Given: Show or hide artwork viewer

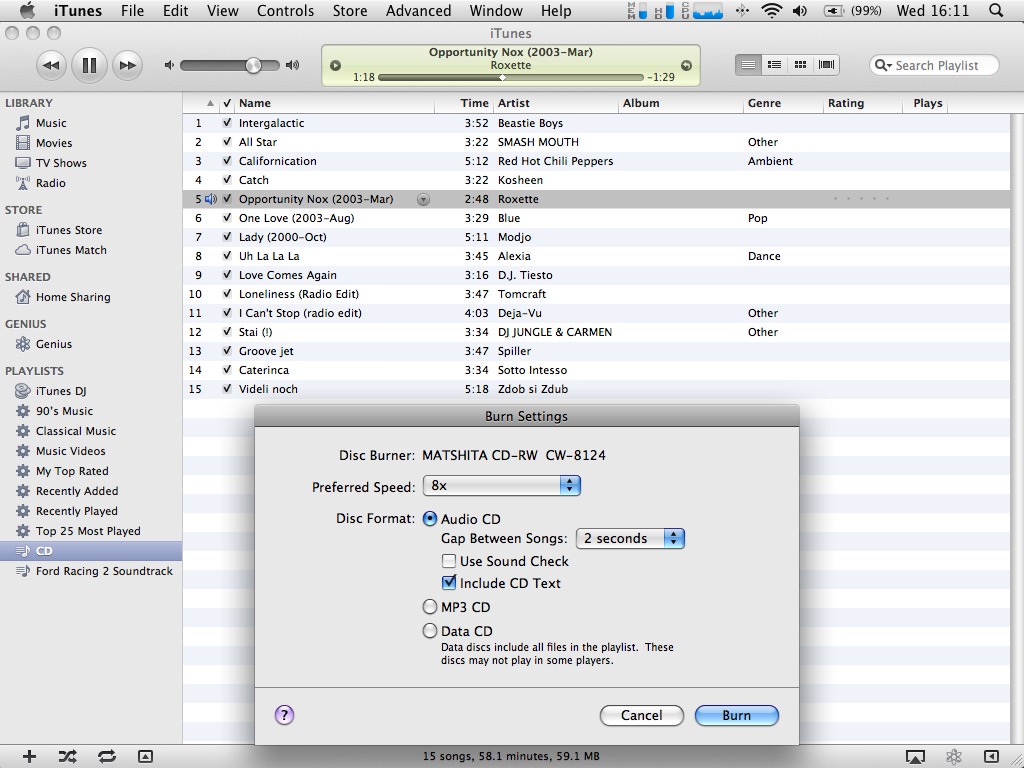Looking at the screenshot, I should click(145, 756).
